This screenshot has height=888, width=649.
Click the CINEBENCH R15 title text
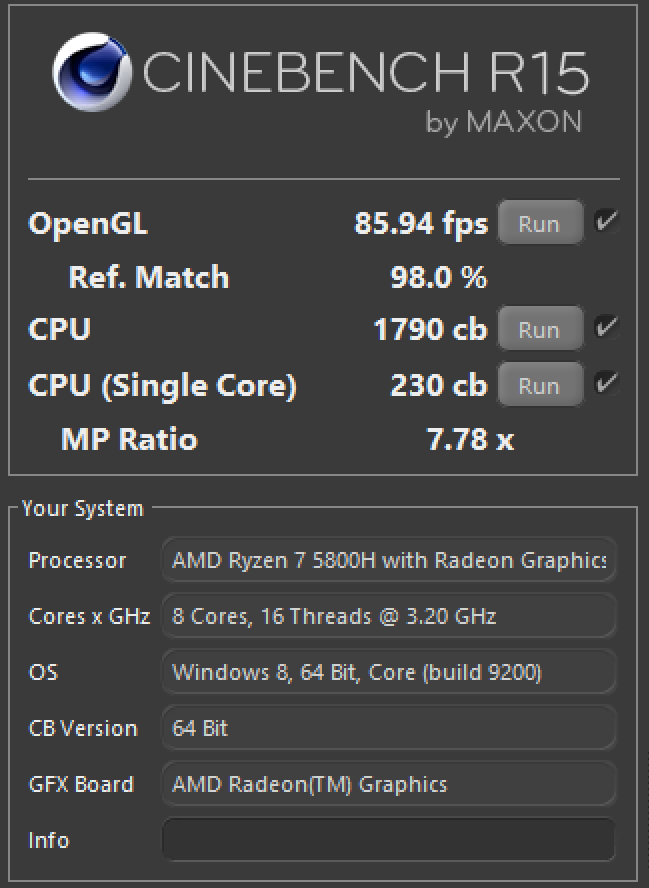pyautogui.click(x=365, y=72)
